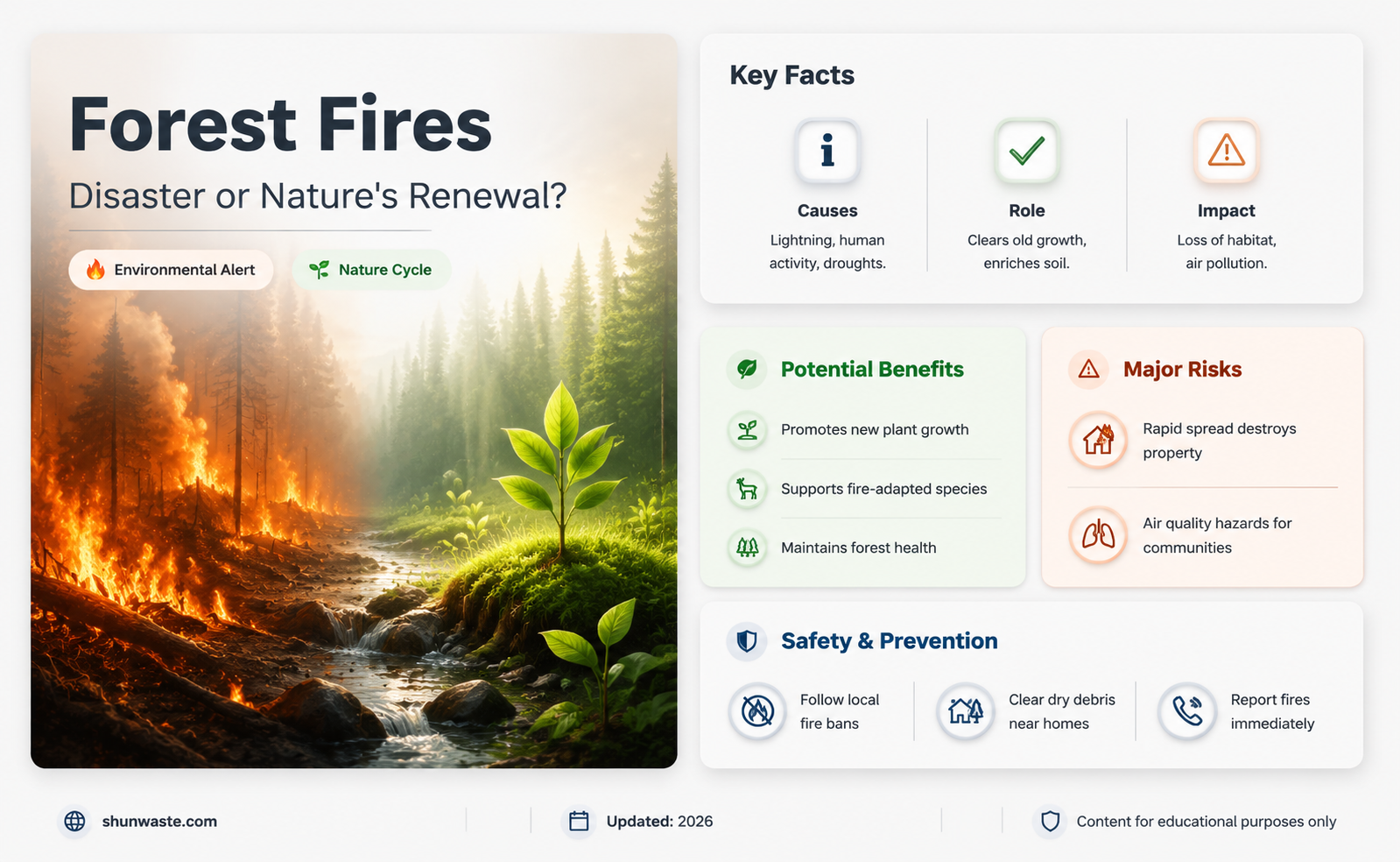The width and height of the screenshot is (1400, 862).
Task: Click the Impact warning triangle icon
Action: [x=1226, y=151]
